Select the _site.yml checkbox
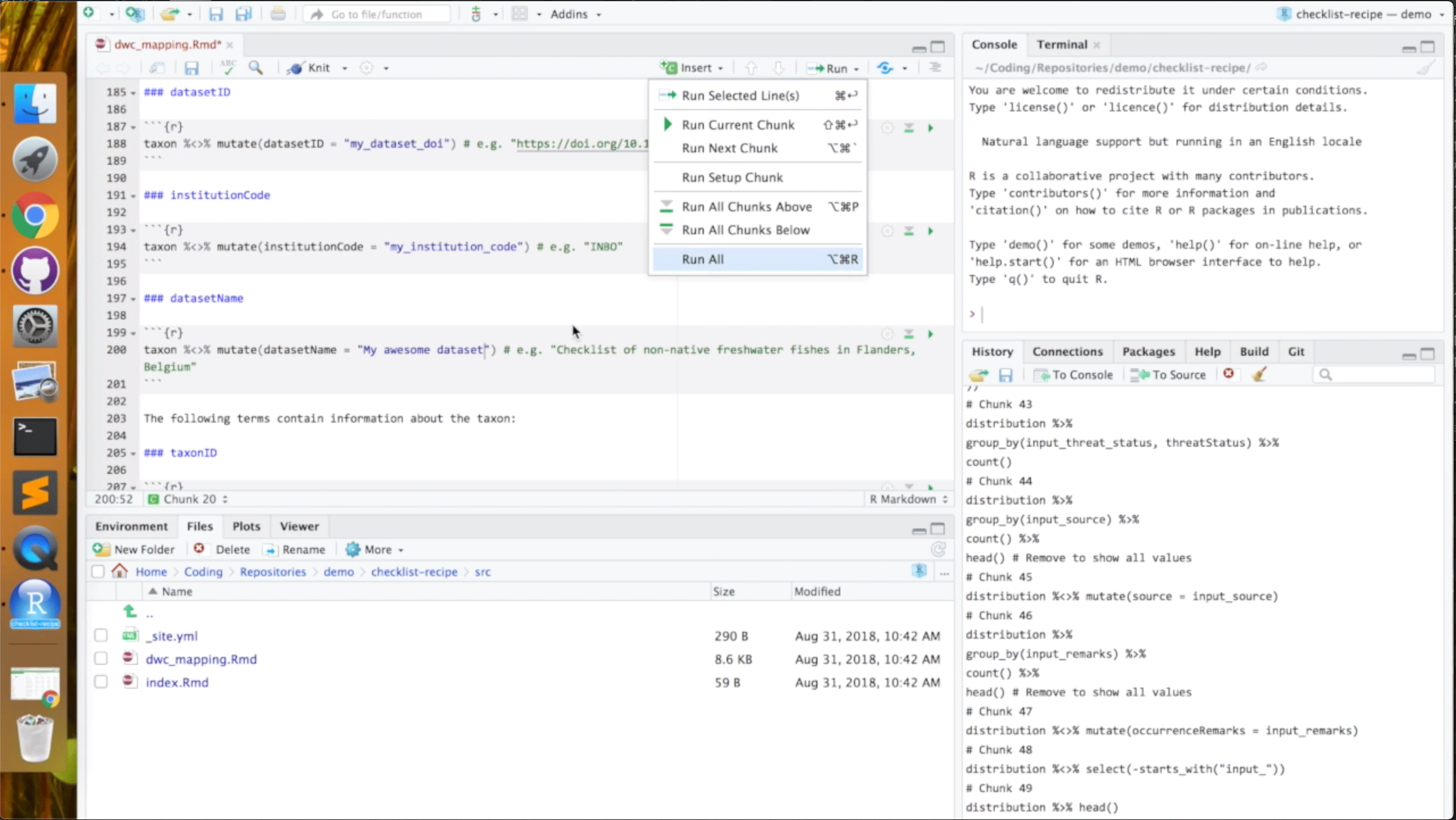 101,635
